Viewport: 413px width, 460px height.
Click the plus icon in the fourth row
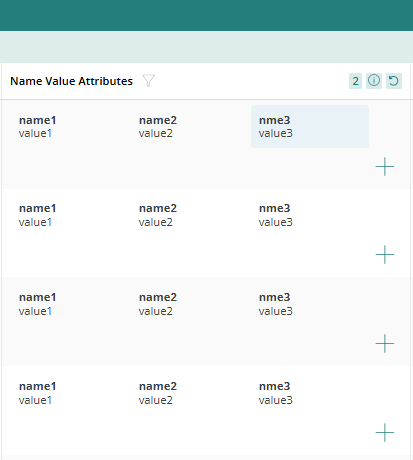coord(385,433)
